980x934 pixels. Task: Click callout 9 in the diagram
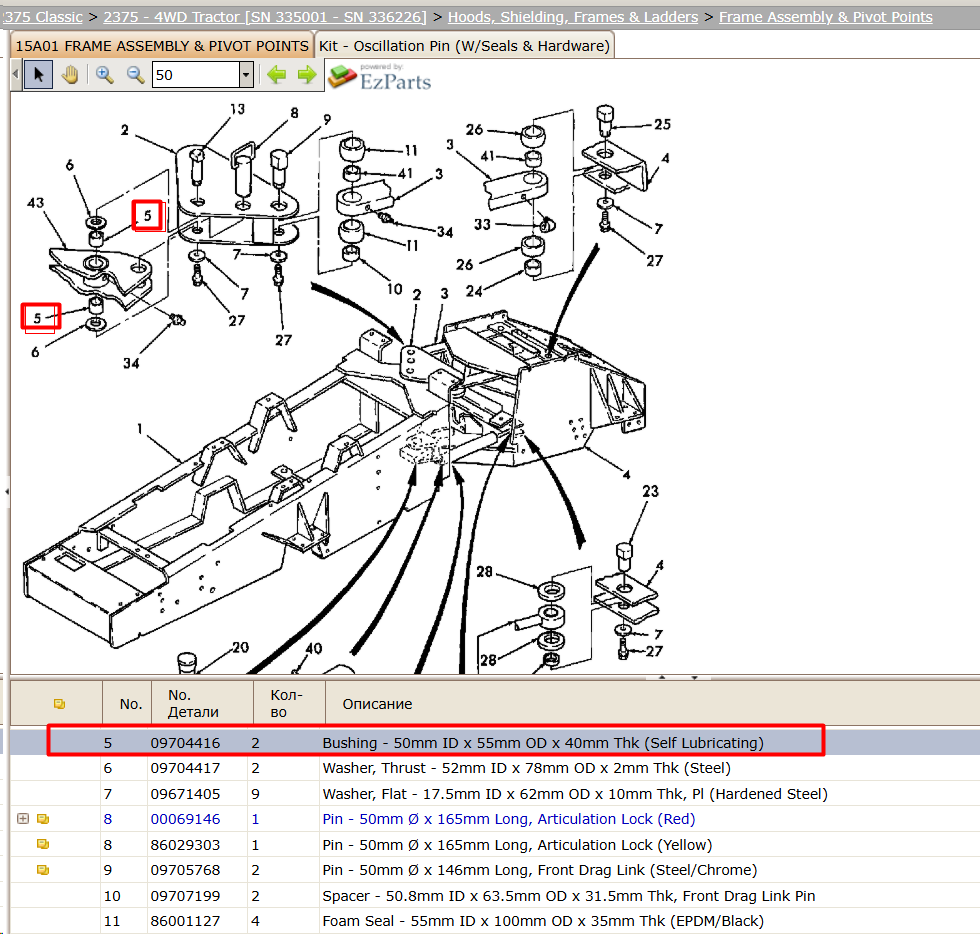click(328, 119)
